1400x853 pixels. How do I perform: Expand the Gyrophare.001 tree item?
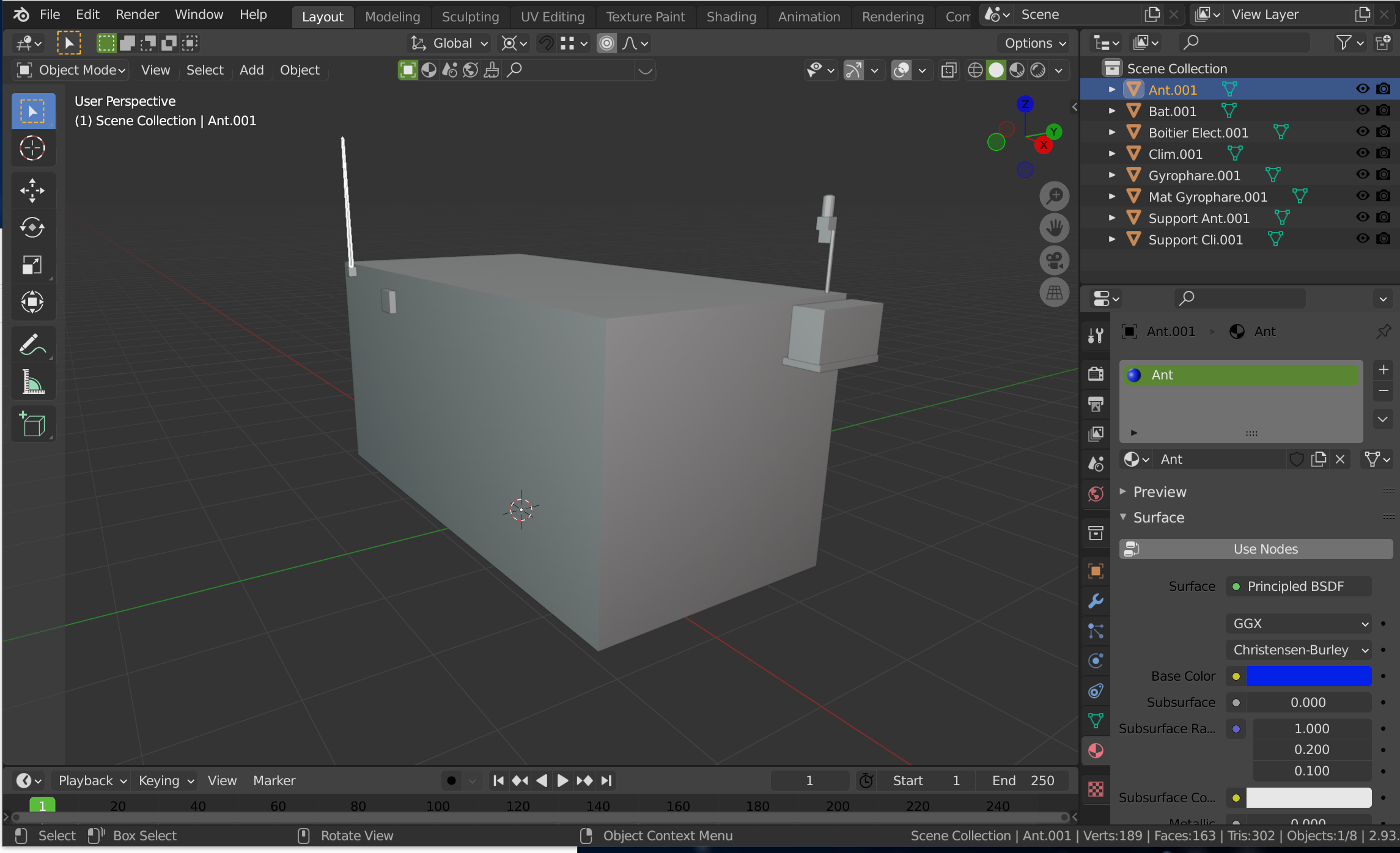[x=1111, y=175]
